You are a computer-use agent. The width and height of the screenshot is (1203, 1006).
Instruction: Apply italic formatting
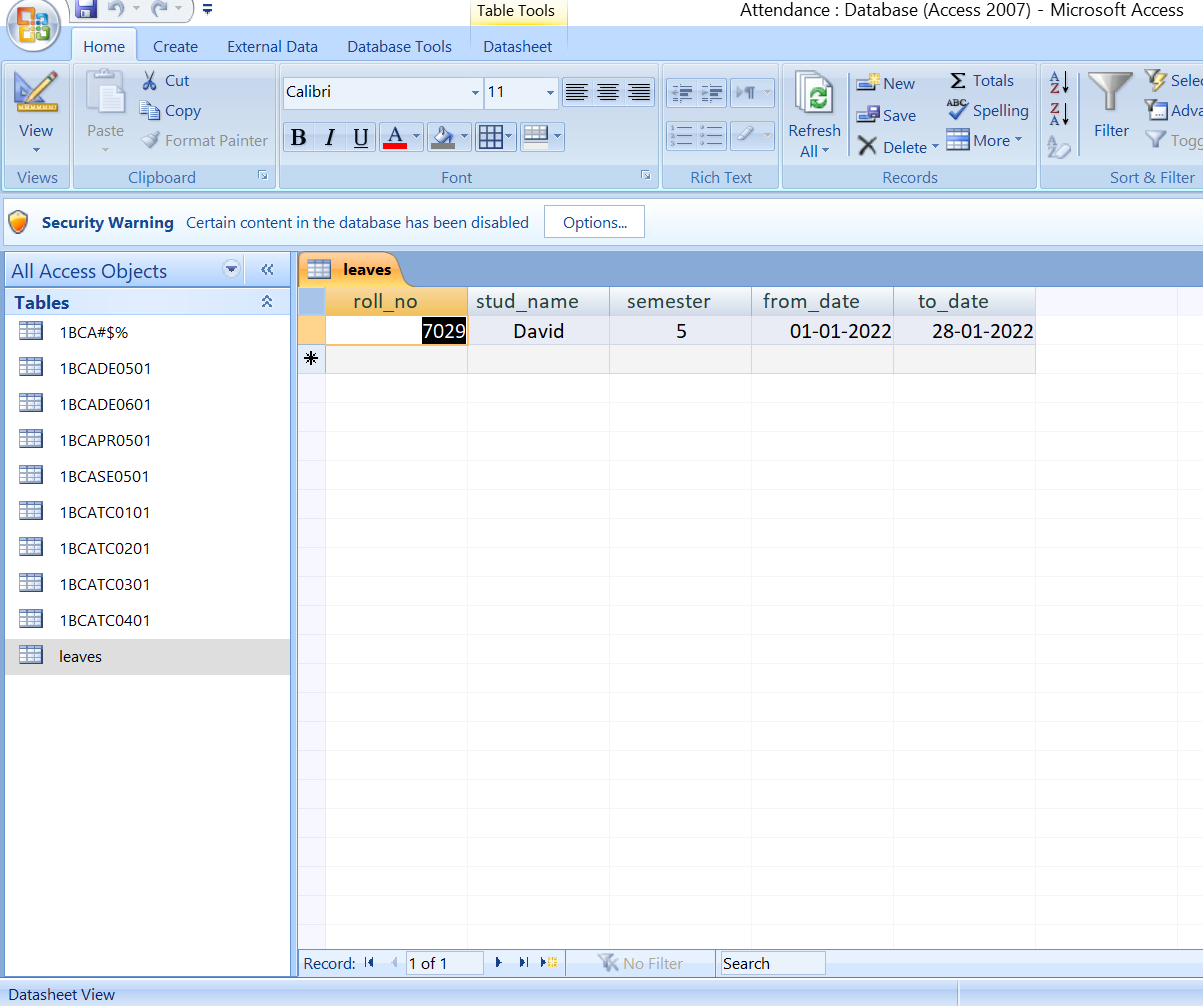[x=329, y=138]
